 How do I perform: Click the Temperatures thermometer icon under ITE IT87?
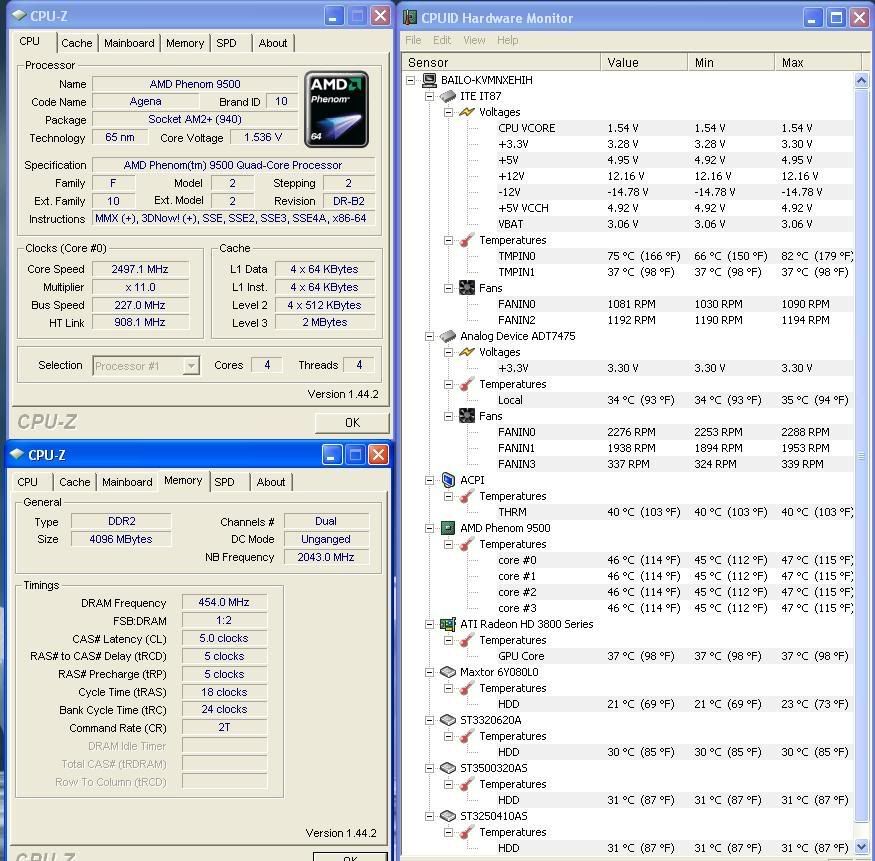467,240
